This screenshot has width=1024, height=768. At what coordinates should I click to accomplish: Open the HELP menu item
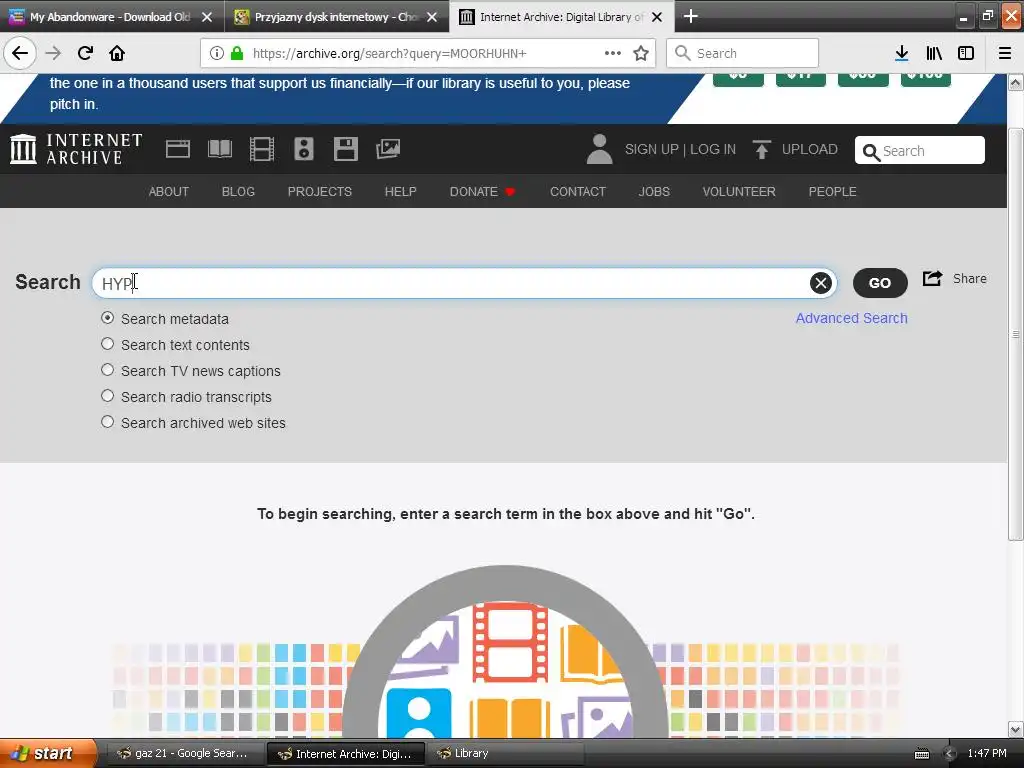(x=400, y=191)
